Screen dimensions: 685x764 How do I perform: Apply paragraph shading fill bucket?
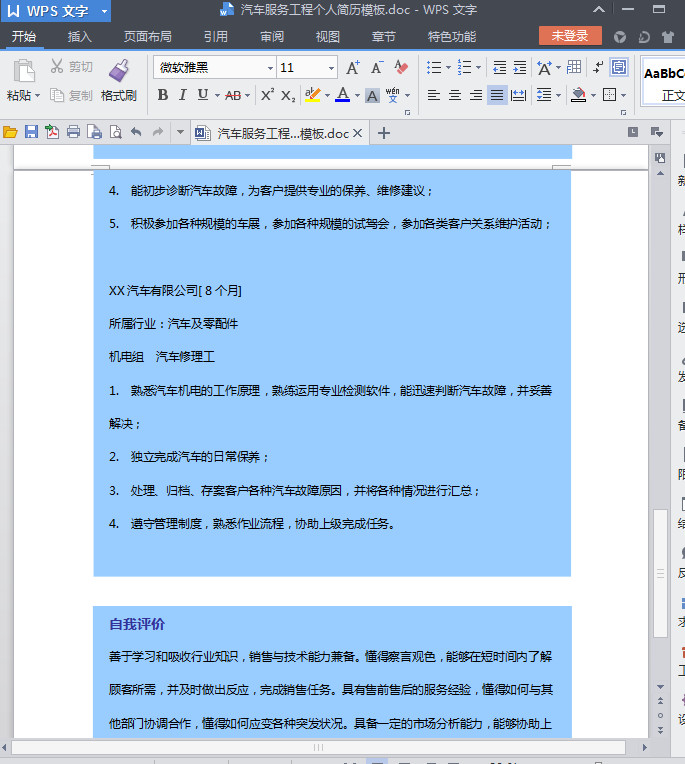[578, 95]
